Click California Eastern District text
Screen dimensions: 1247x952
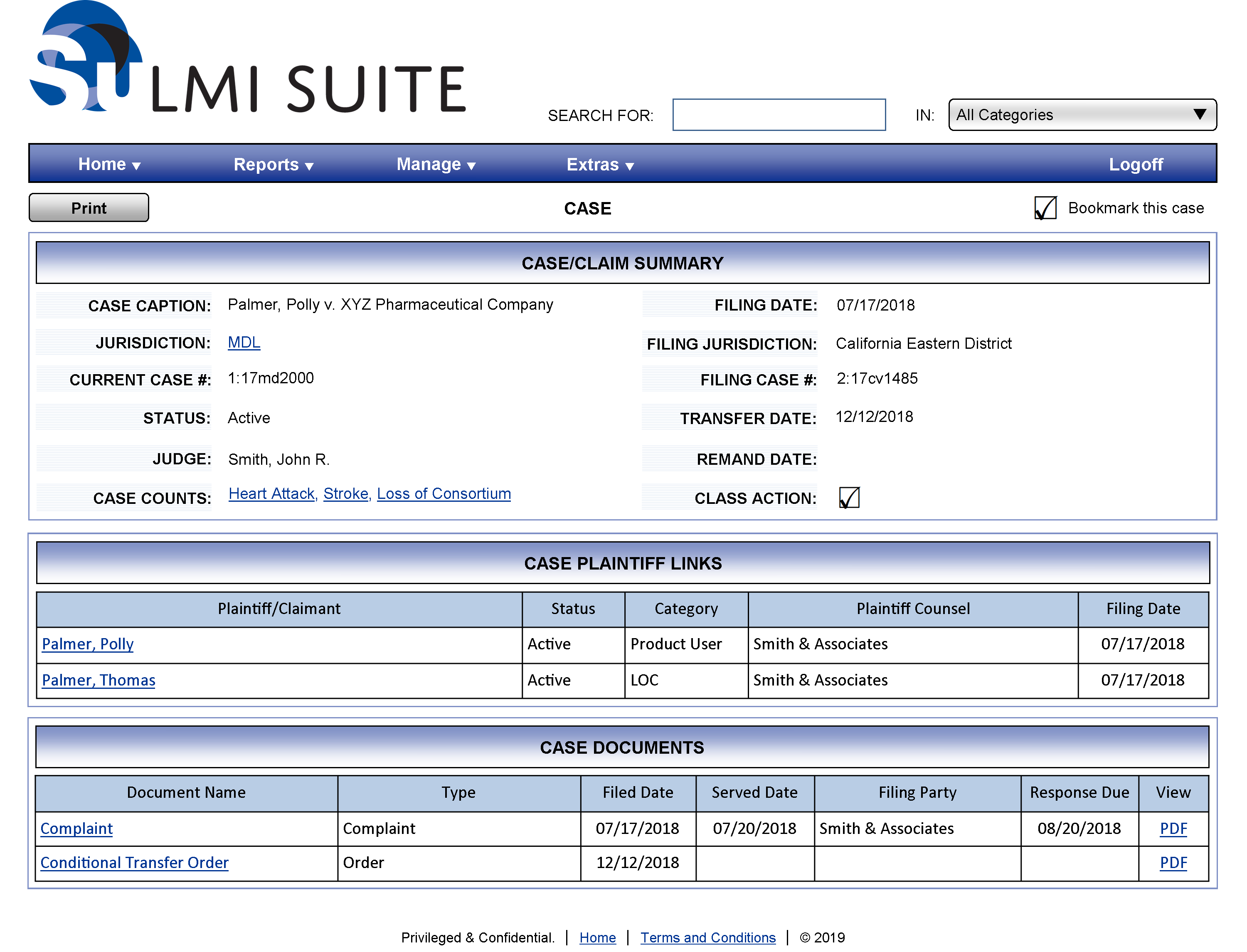924,343
